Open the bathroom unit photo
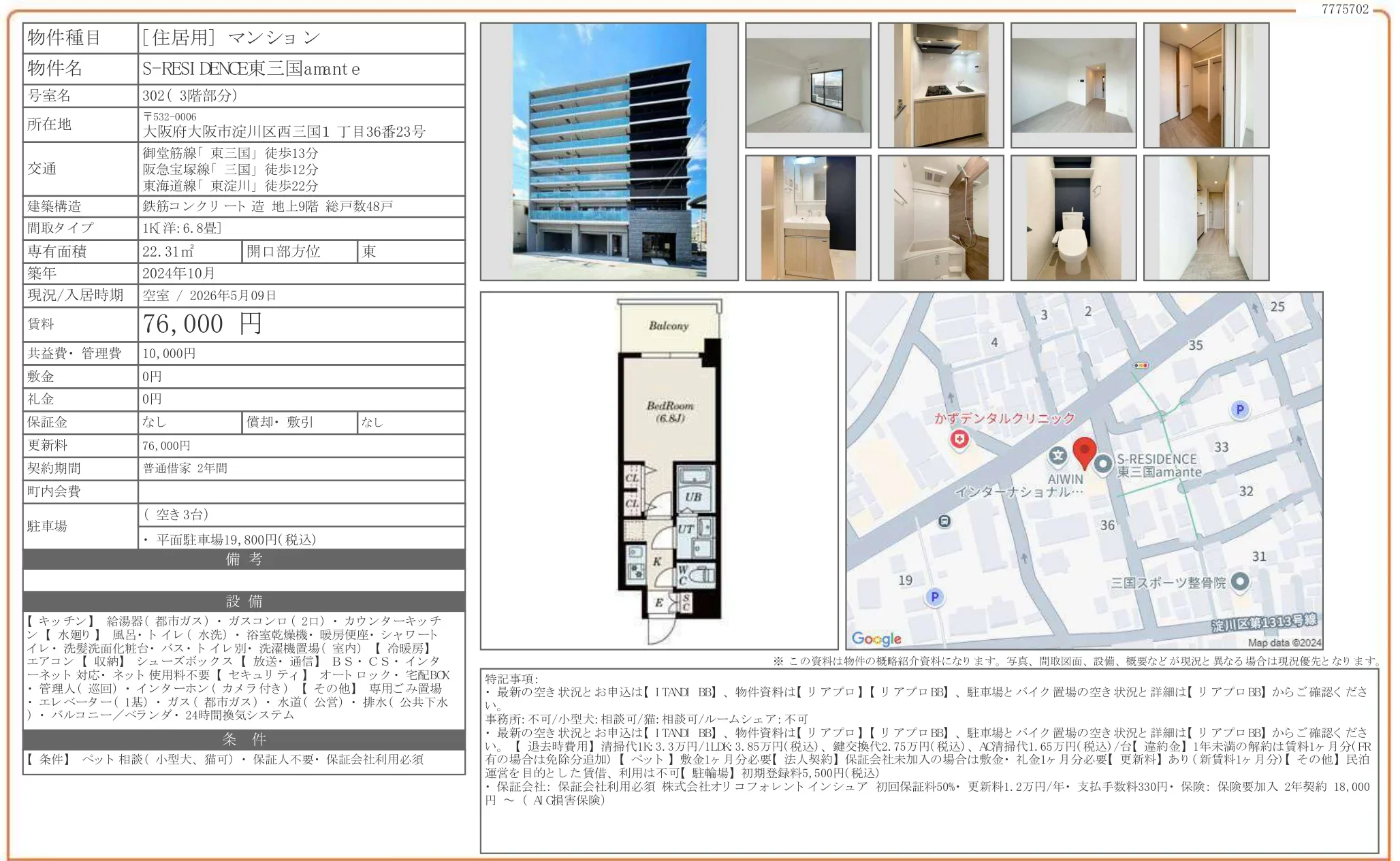This screenshot has width=1400, height=861. (x=942, y=218)
